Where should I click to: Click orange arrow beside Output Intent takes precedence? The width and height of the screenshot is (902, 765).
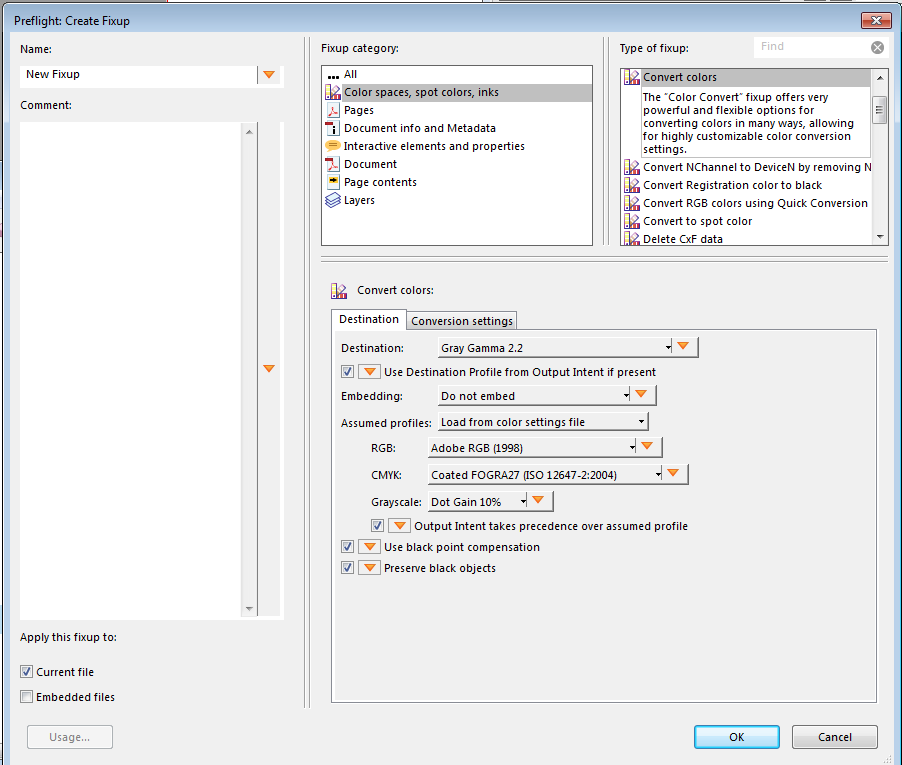(x=399, y=526)
